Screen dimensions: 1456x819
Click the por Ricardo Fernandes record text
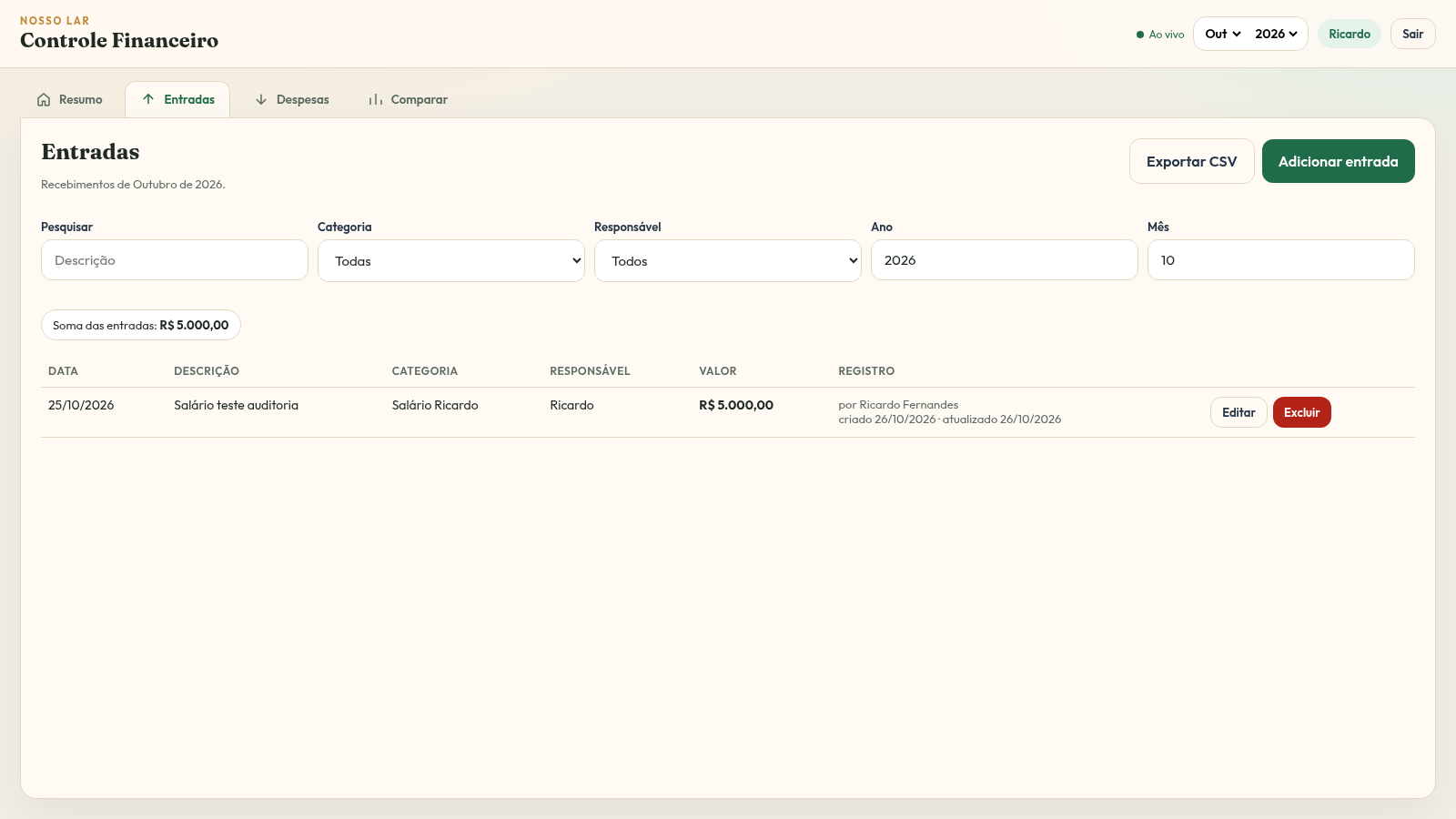pos(898,405)
